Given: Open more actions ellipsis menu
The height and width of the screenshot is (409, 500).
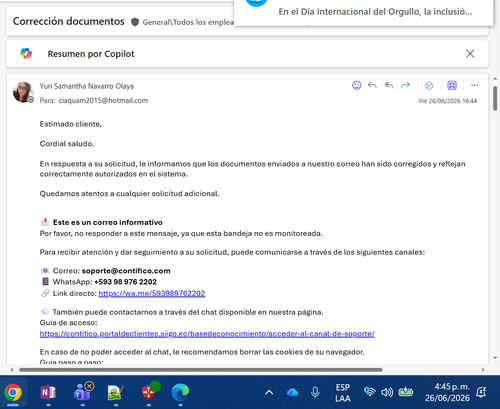Looking at the screenshot, I should tap(475, 86).
